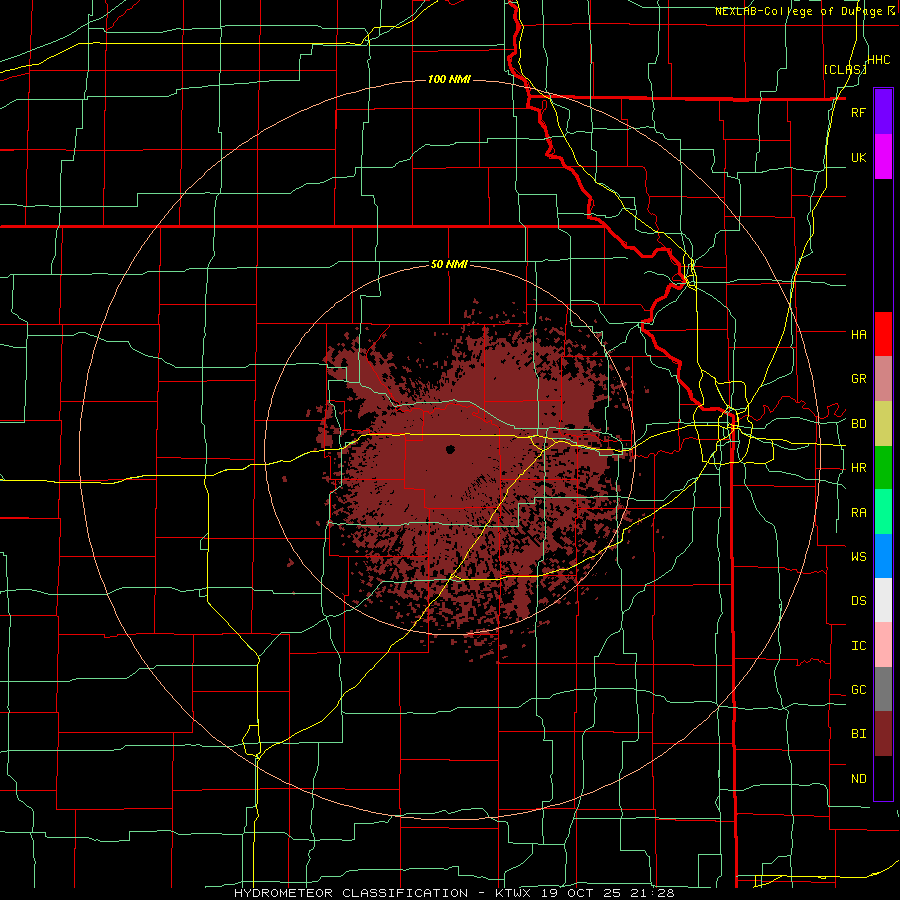This screenshot has width=900, height=900.
Task: Click the [CLAS] units label
Action: (845, 69)
